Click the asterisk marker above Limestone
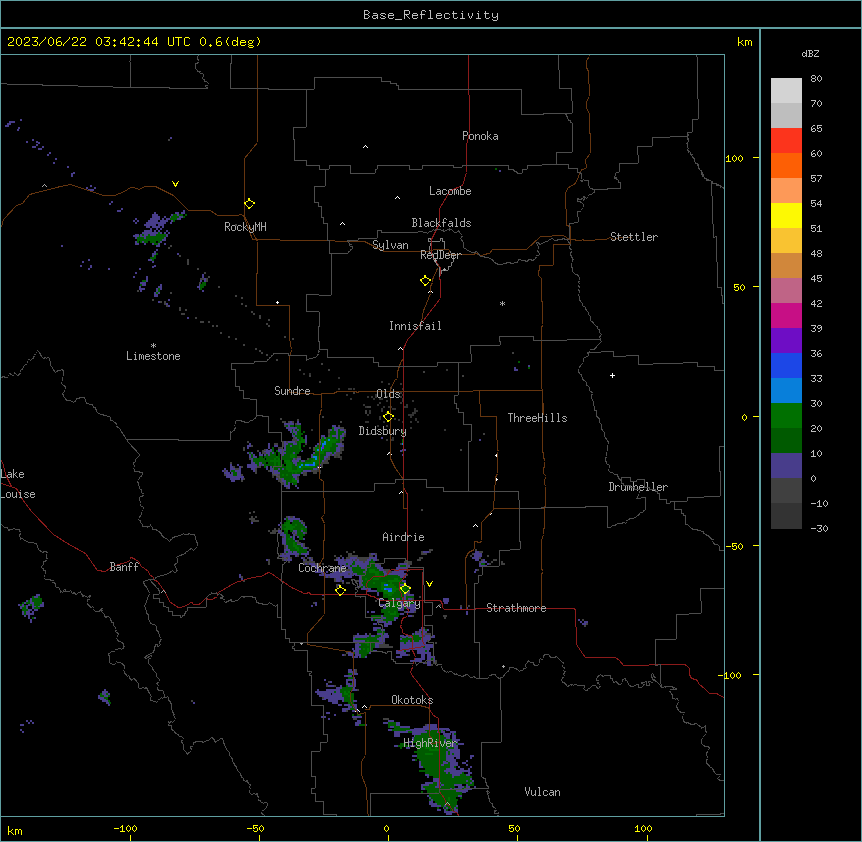The image size is (862, 842). click(x=153, y=346)
